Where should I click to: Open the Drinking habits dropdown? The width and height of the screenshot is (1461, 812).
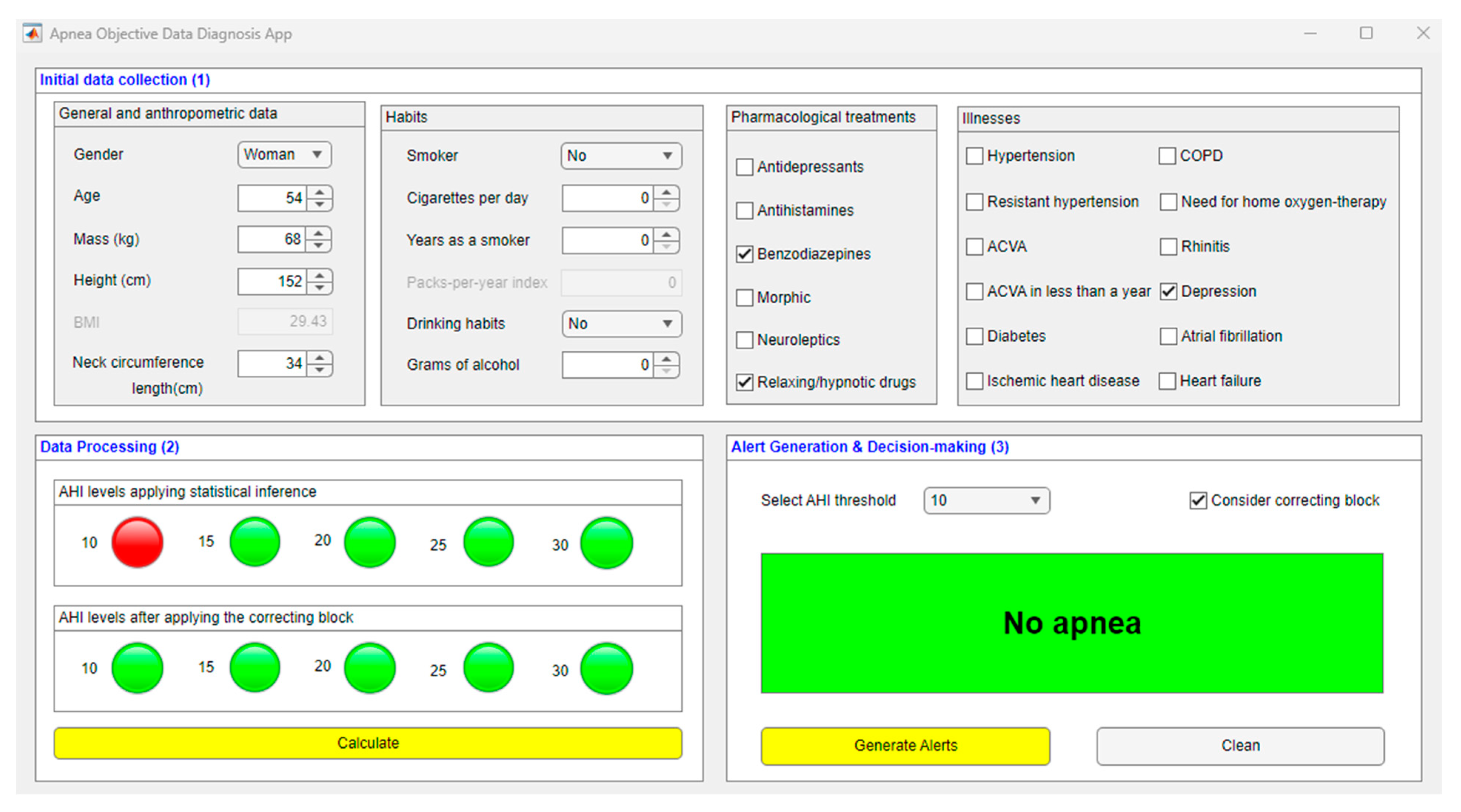point(621,324)
